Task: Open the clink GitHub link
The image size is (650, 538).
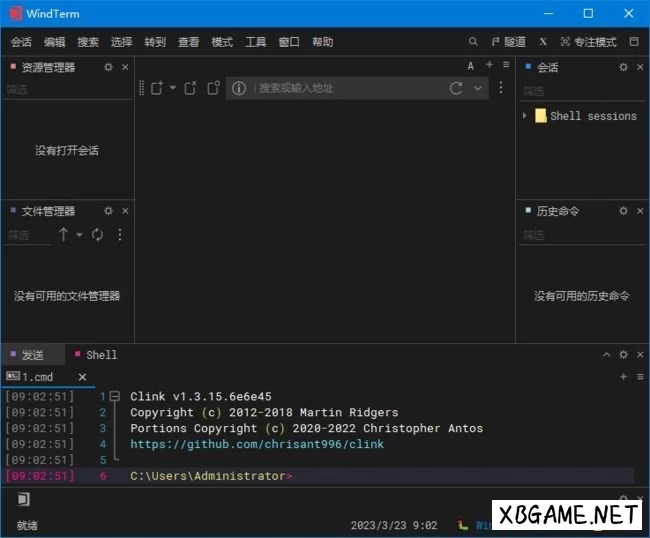Action: tap(256, 444)
